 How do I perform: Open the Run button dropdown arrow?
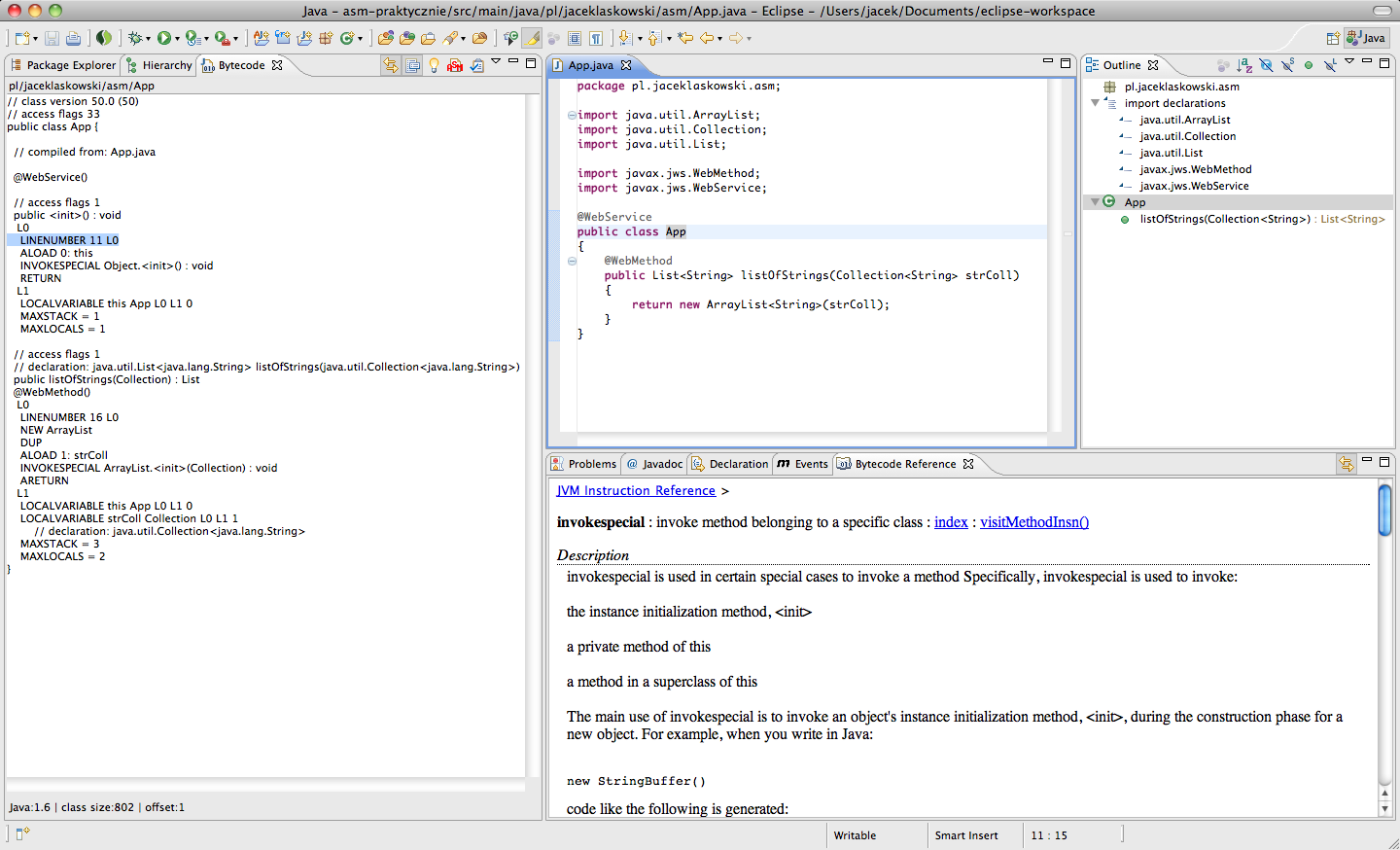(x=177, y=39)
